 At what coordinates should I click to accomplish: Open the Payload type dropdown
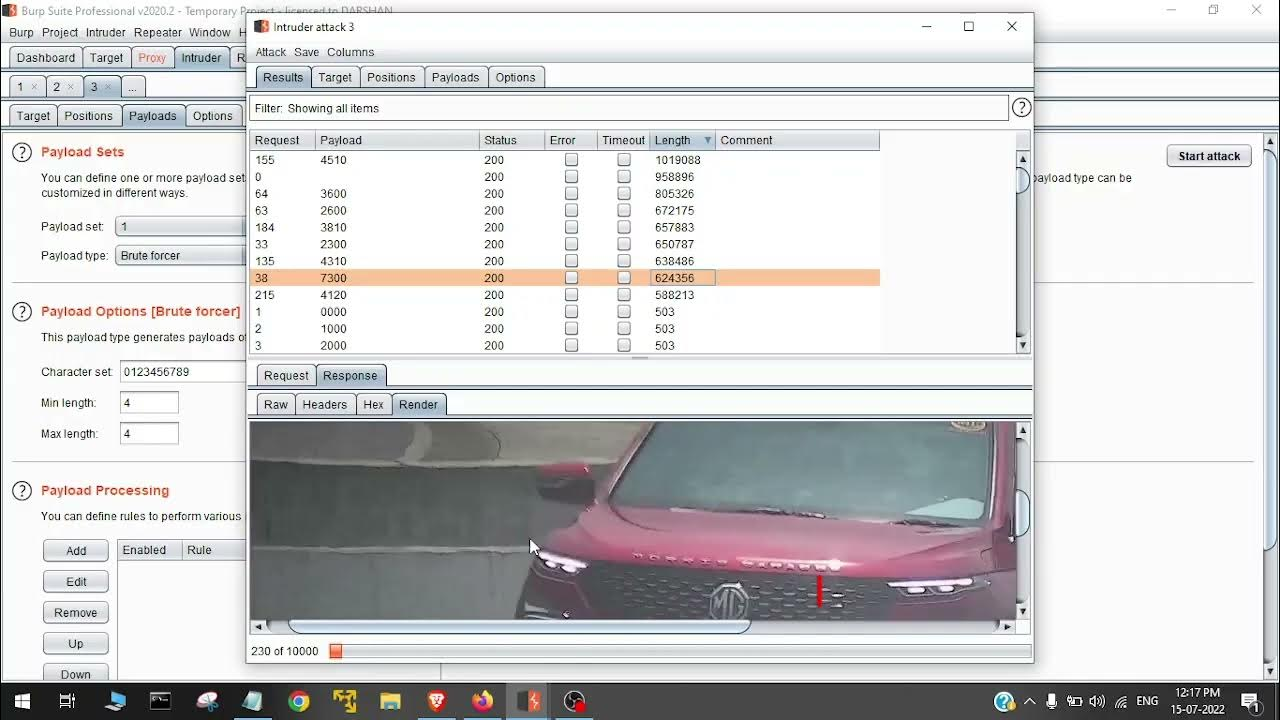click(x=180, y=255)
